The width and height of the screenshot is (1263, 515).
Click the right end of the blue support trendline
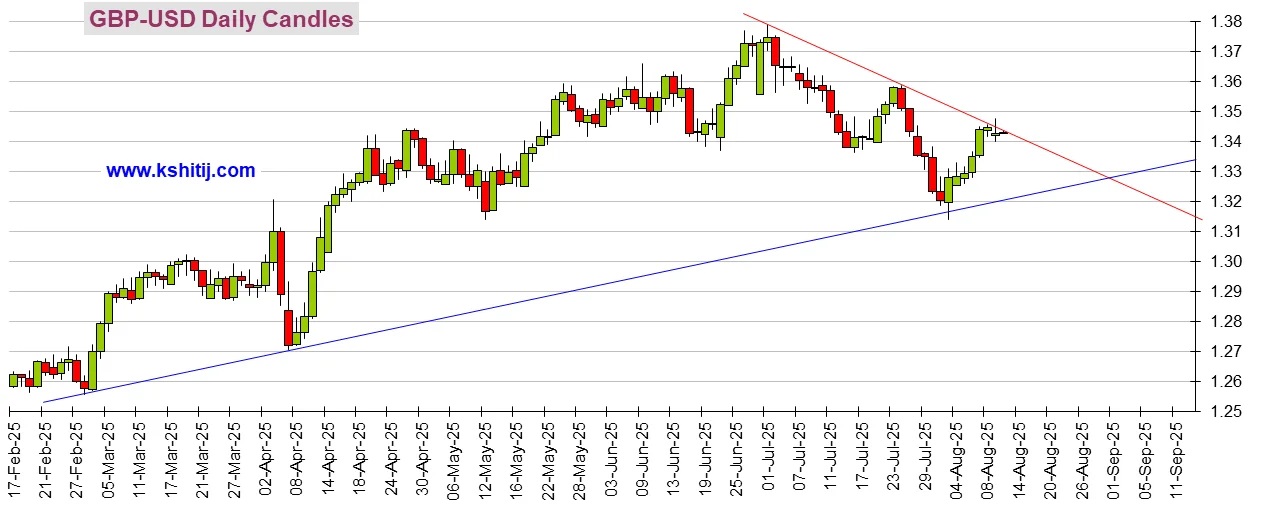pyautogui.click(x=1195, y=160)
